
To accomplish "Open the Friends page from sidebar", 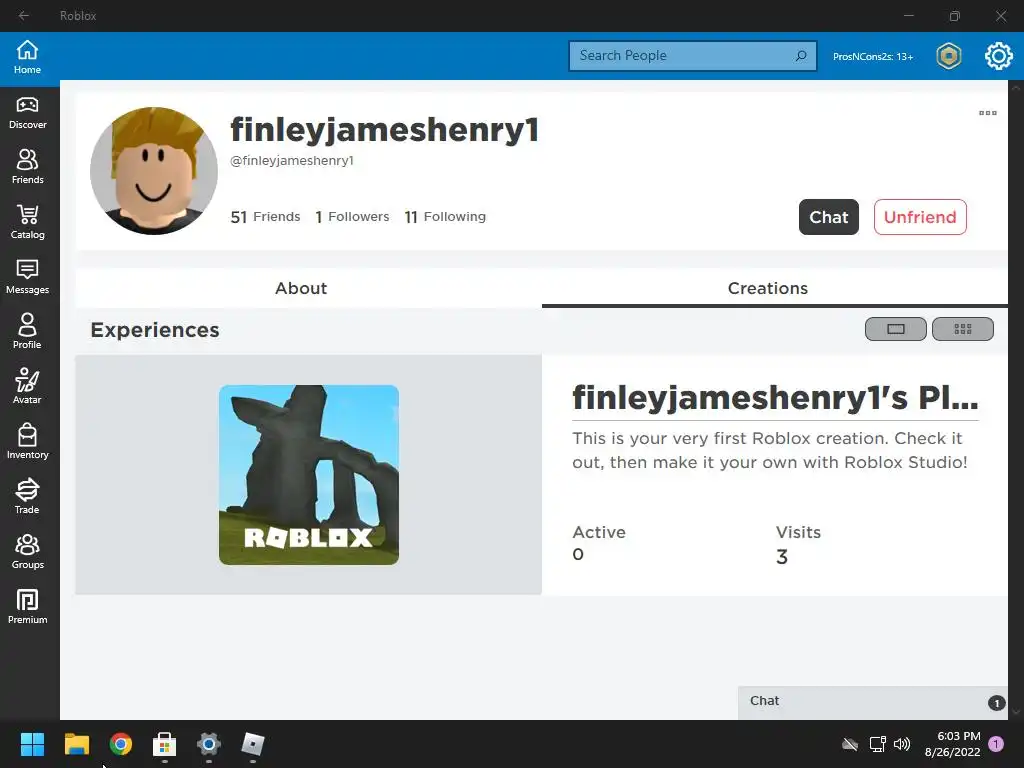I will tap(27, 167).
